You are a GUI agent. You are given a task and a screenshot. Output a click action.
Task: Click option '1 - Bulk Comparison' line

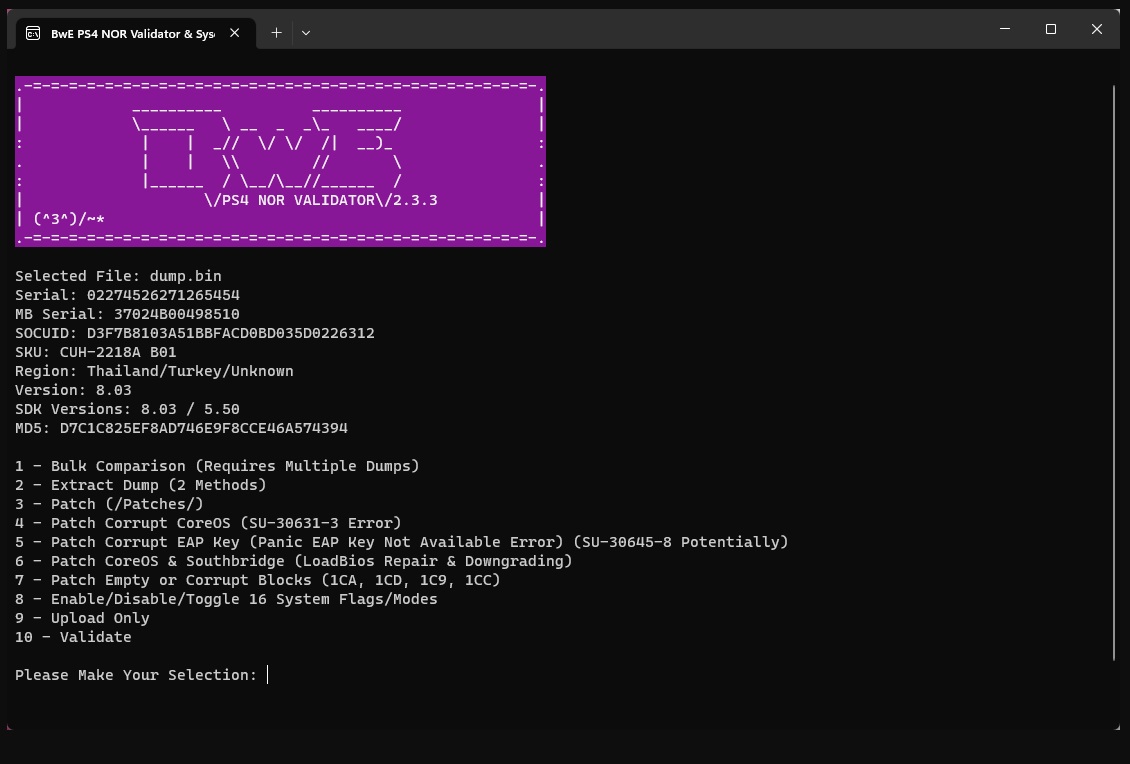tap(217, 466)
